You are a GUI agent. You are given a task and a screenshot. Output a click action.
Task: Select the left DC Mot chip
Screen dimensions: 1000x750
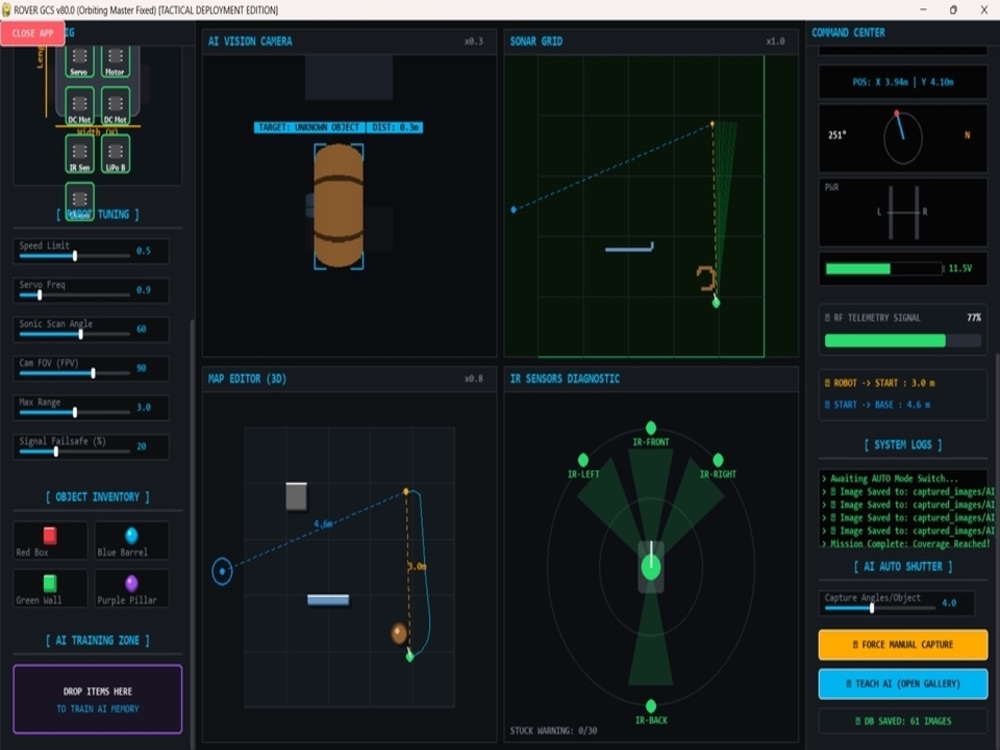(80, 106)
